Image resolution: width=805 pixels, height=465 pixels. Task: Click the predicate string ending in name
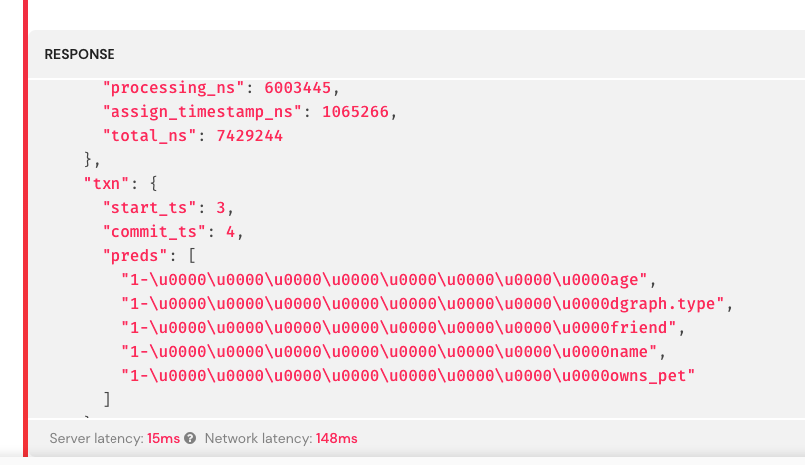(x=389, y=352)
